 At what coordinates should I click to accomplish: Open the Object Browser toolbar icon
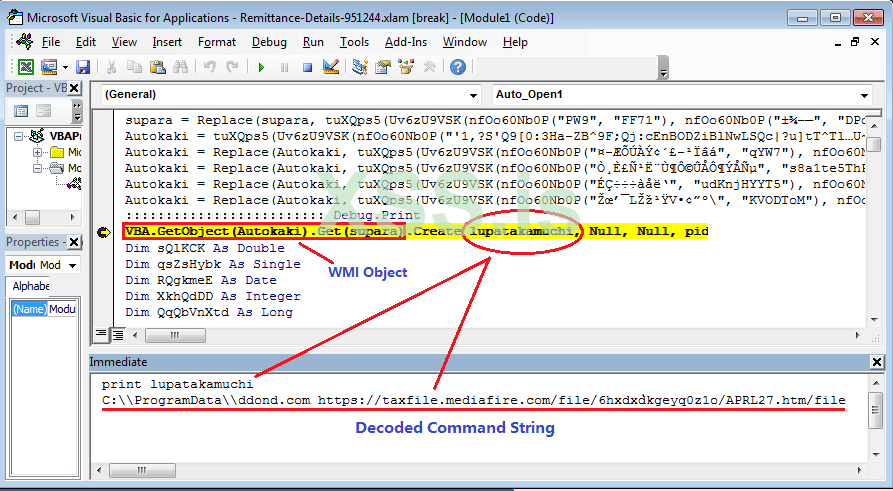click(x=406, y=67)
